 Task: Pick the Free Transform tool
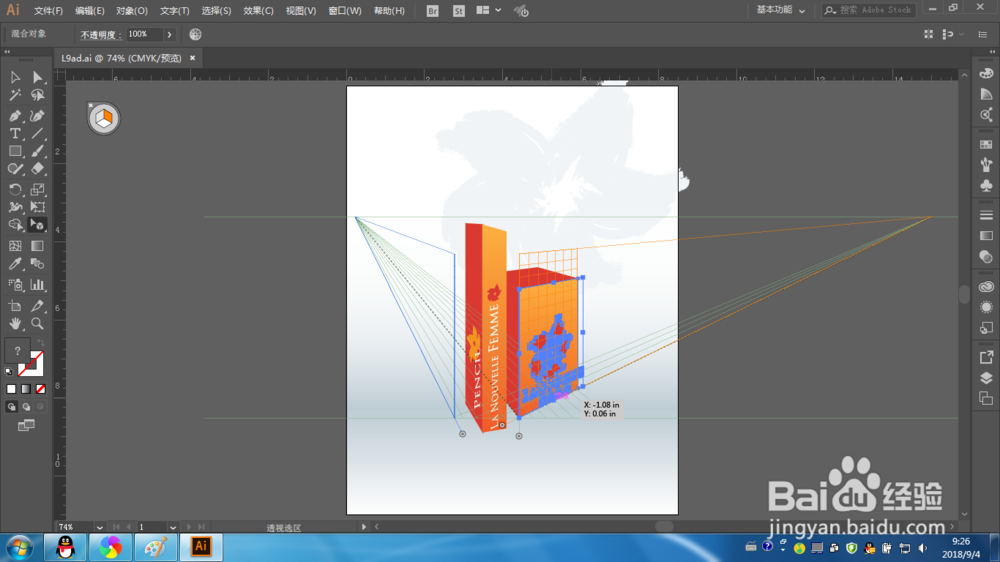pos(38,207)
